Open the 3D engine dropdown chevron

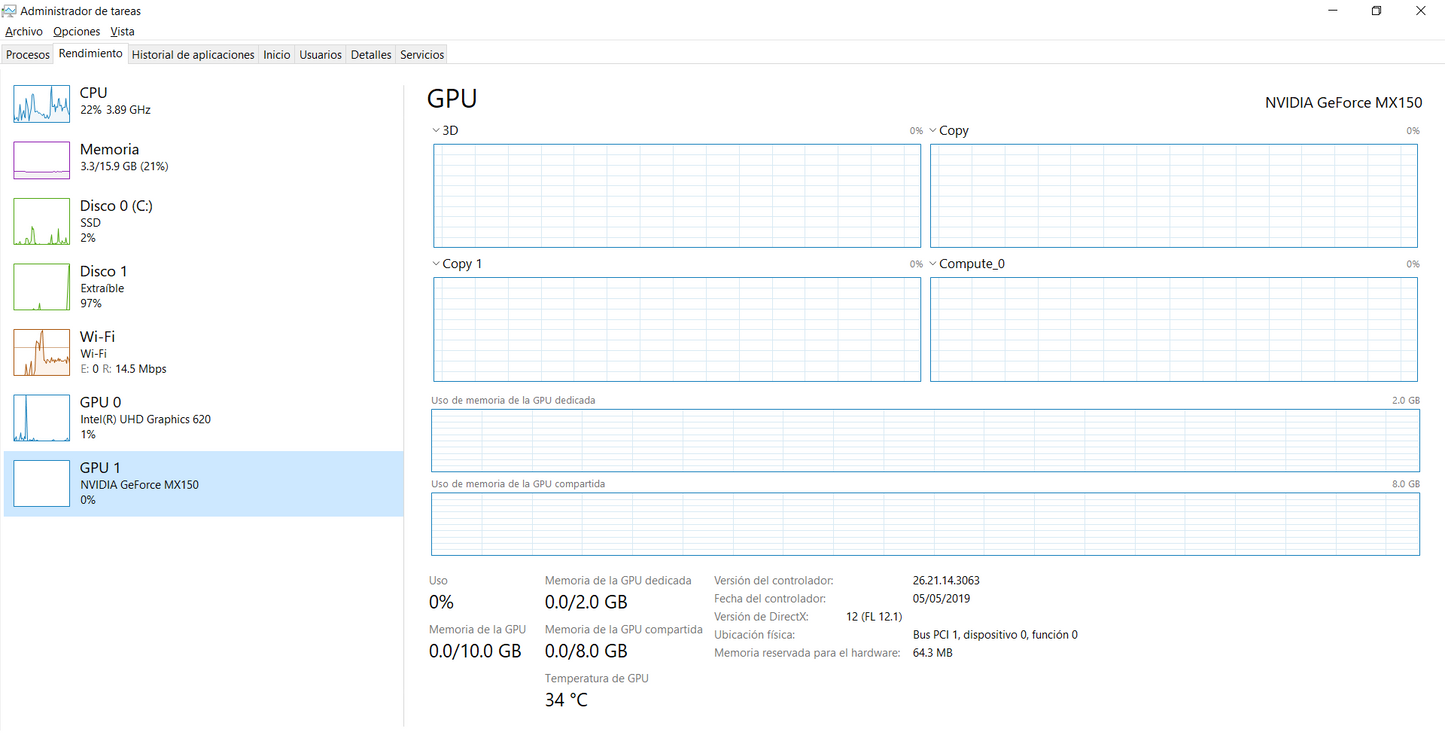[x=436, y=131]
